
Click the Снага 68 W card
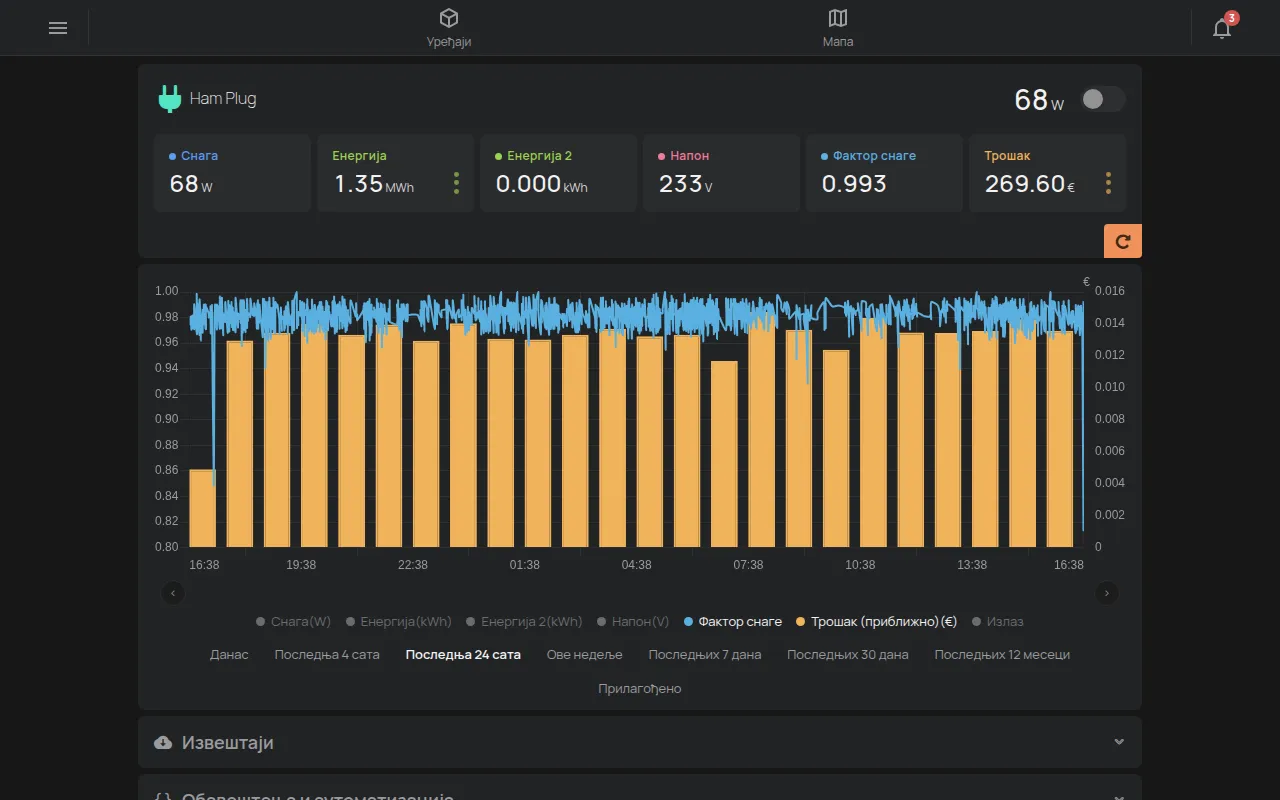tap(232, 173)
